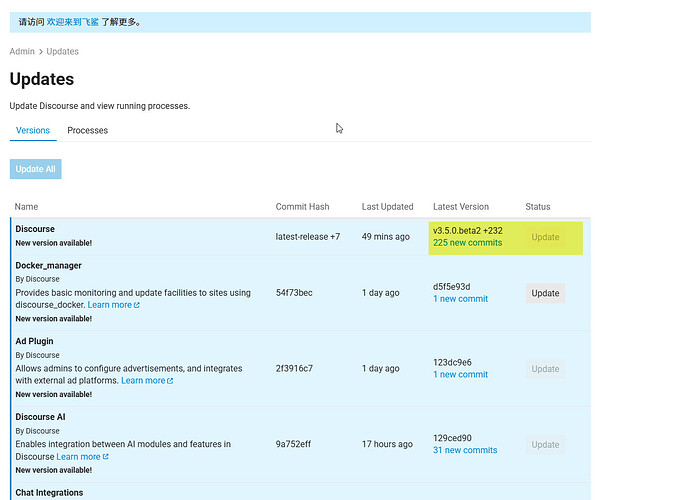This screenshot has height=500, width=683.
Task: Click the Last Updated column header
Action: 387,207
